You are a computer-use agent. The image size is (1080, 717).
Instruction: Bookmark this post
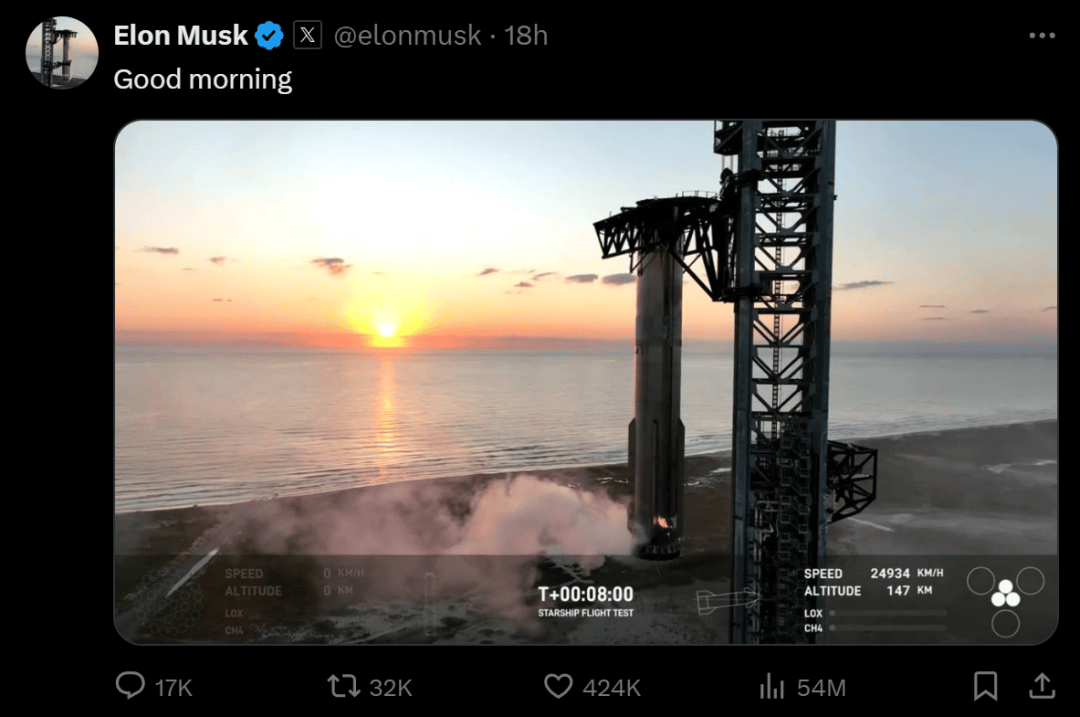coord(985,686)
